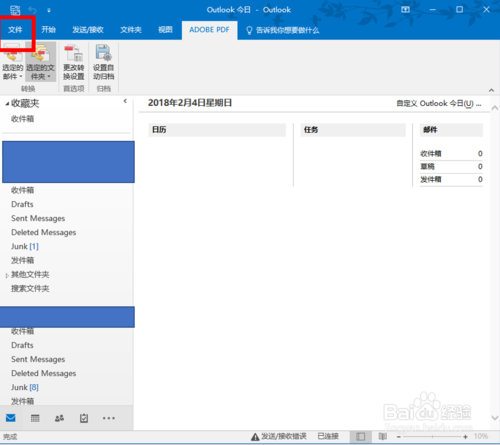Open the quick access toolbar customize dropdown
Screen dimensions: 500x445
point(49,10)
